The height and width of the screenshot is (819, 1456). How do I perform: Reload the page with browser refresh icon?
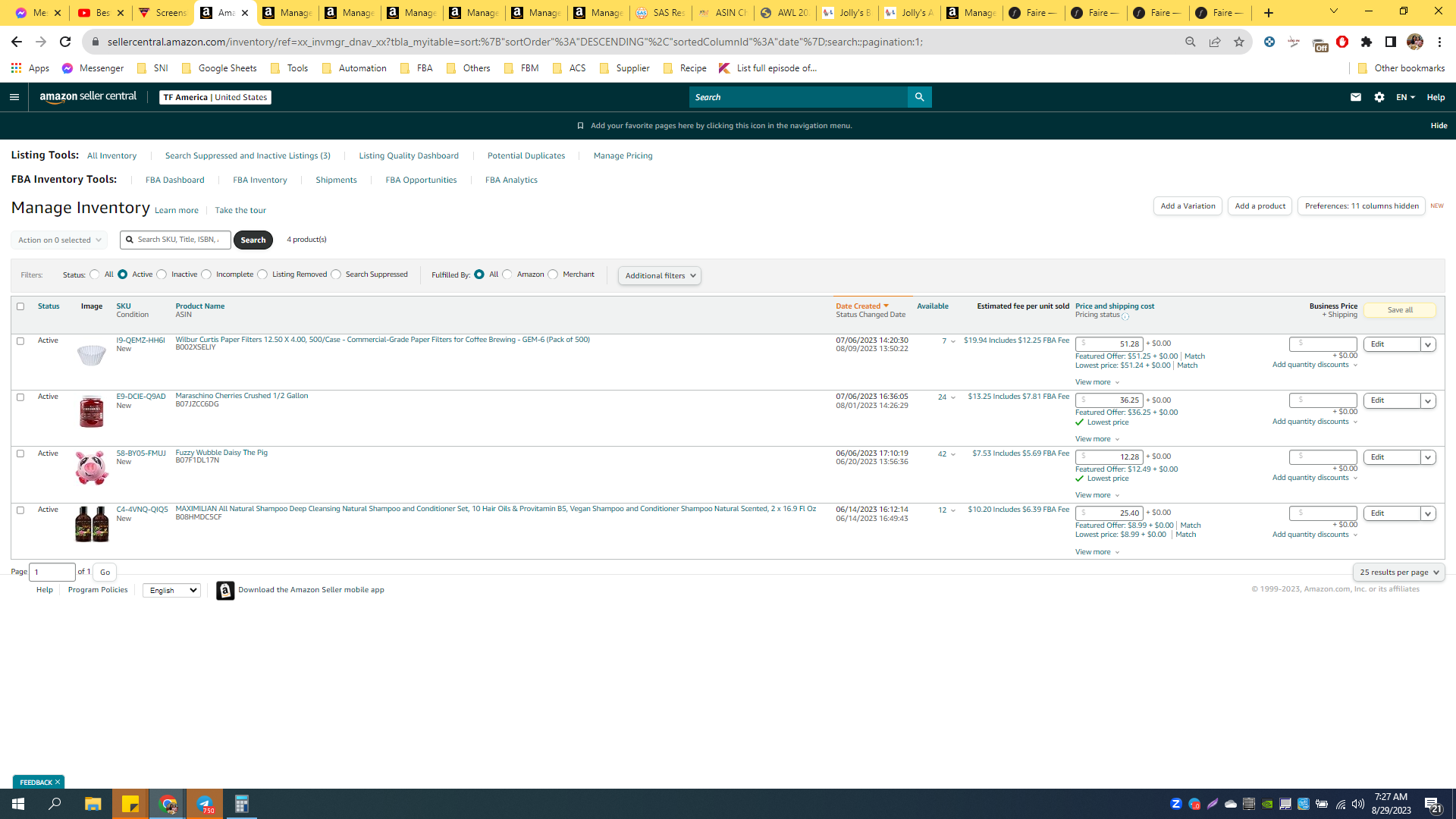click(65, 42)
